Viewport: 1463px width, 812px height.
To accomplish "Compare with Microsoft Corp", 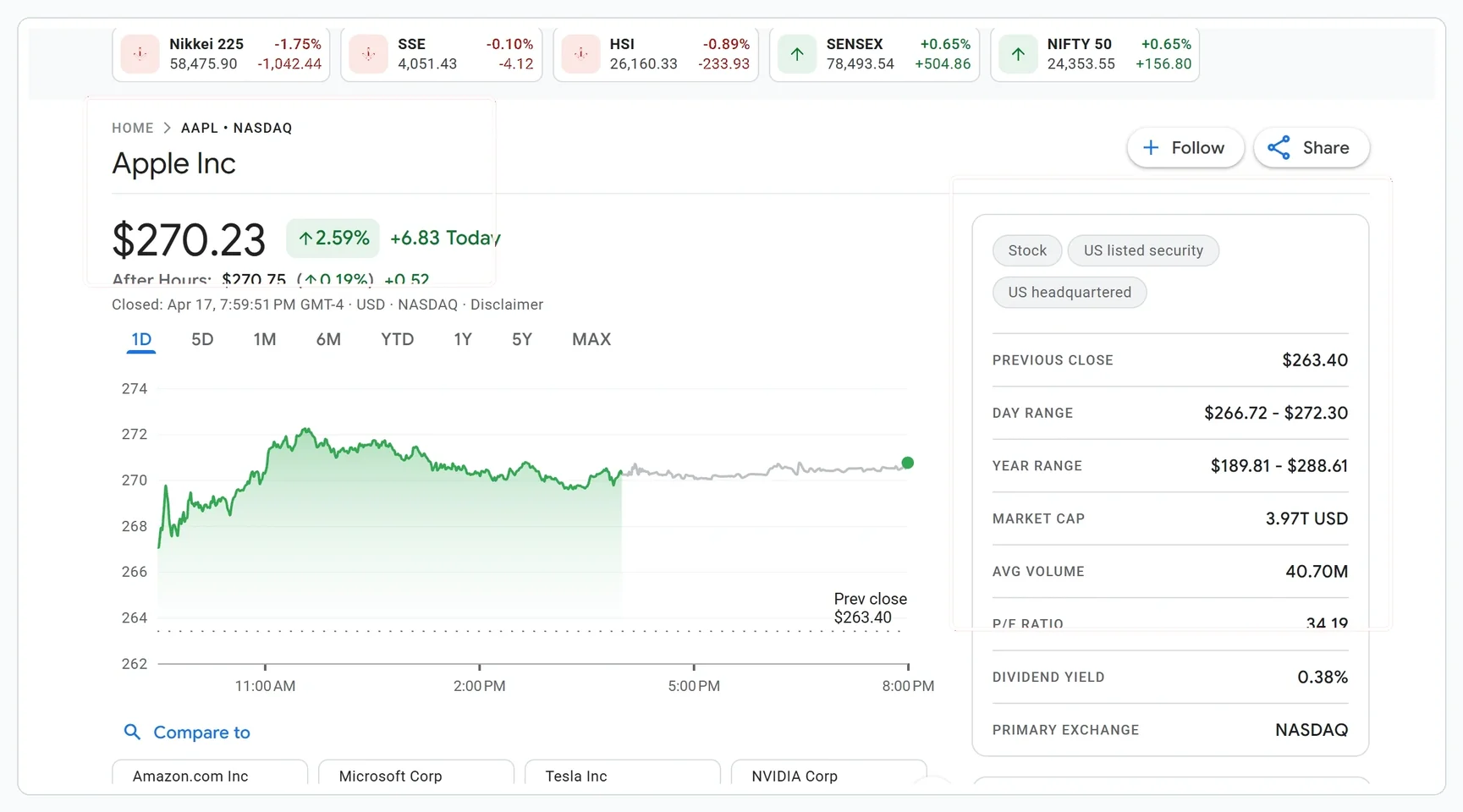I will [416, 774].
